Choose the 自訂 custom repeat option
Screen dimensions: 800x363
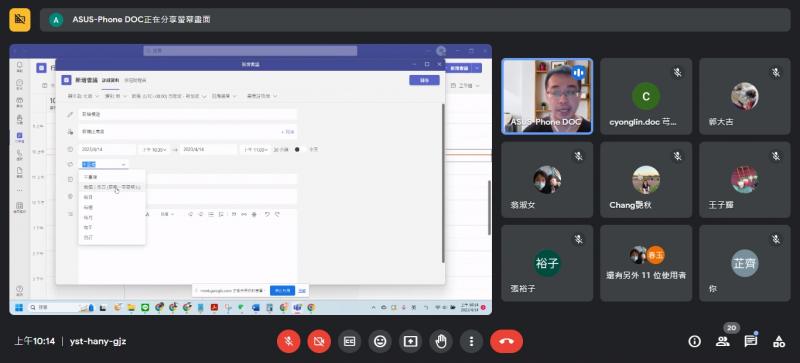click(x=112, y=237)
